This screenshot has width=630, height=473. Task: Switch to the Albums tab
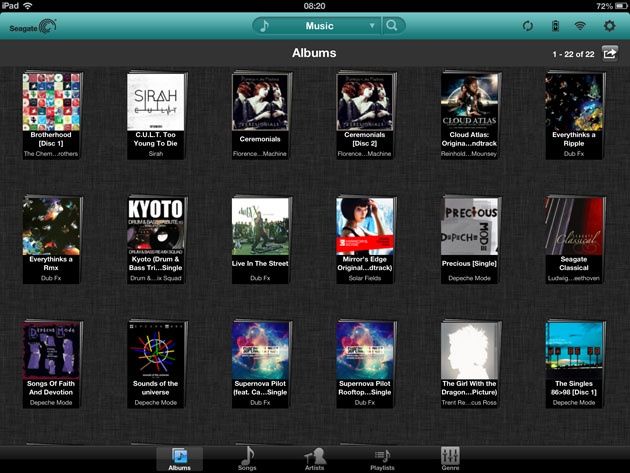(180, 459)
